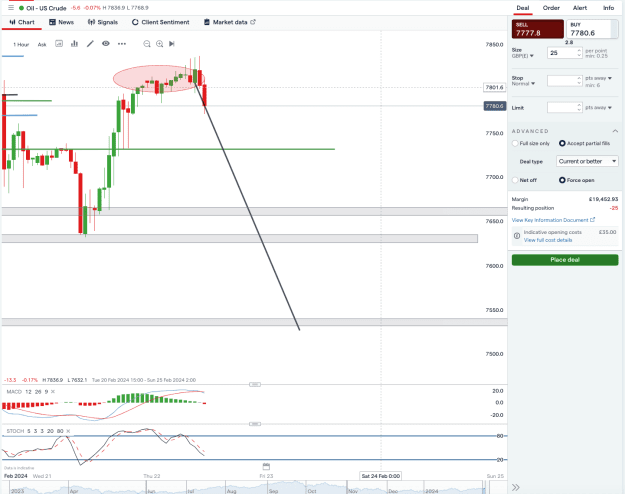Switch to the Chart tab
Viewport: 625px width, 494px height.
click(22, 22)
